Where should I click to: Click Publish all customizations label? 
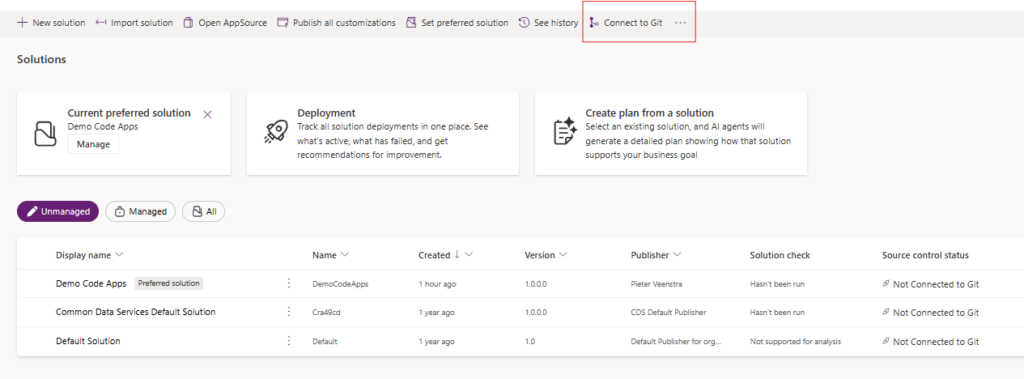(344, 23)
